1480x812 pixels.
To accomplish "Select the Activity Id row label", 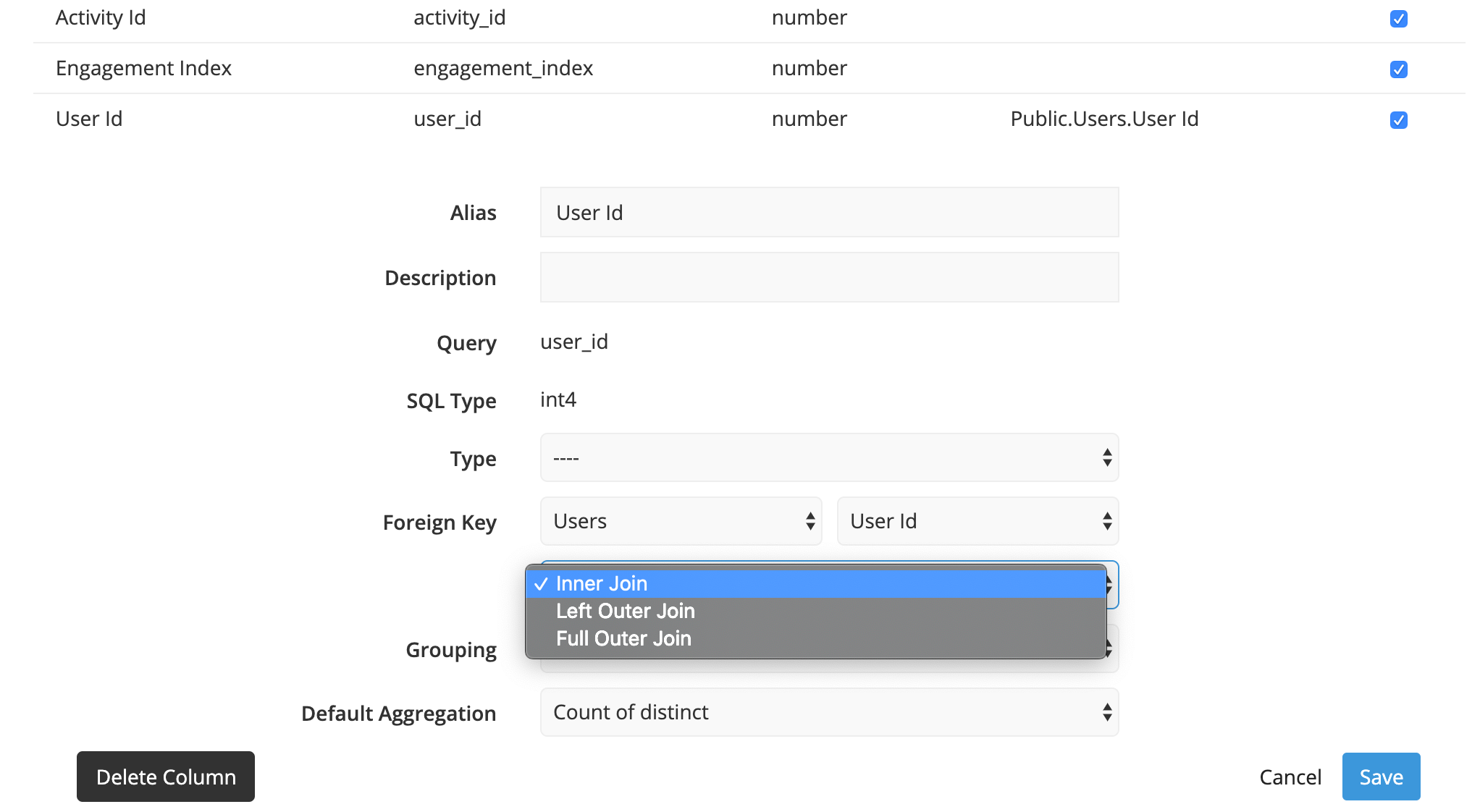I will [101, 17].
